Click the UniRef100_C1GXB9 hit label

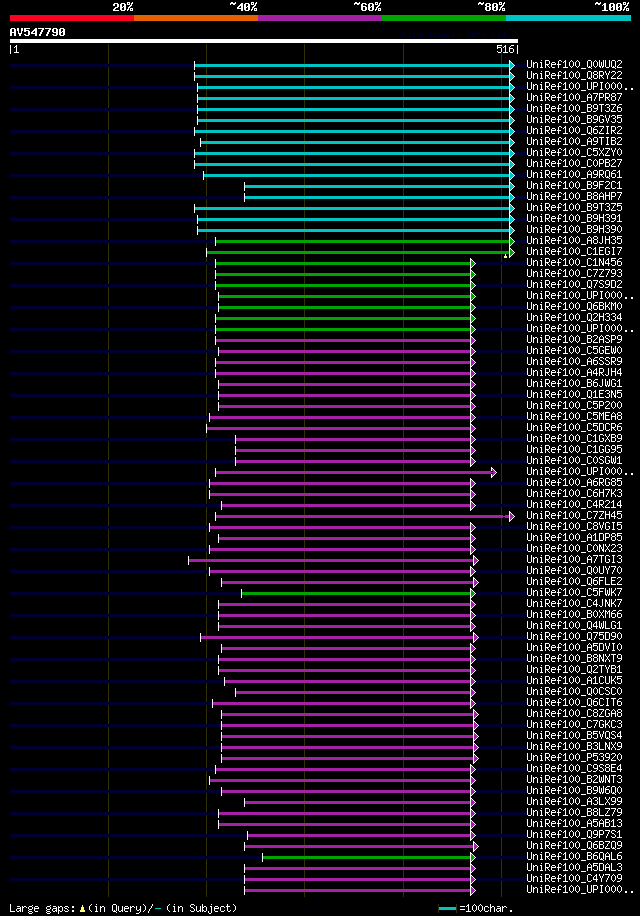click(574, 438)
